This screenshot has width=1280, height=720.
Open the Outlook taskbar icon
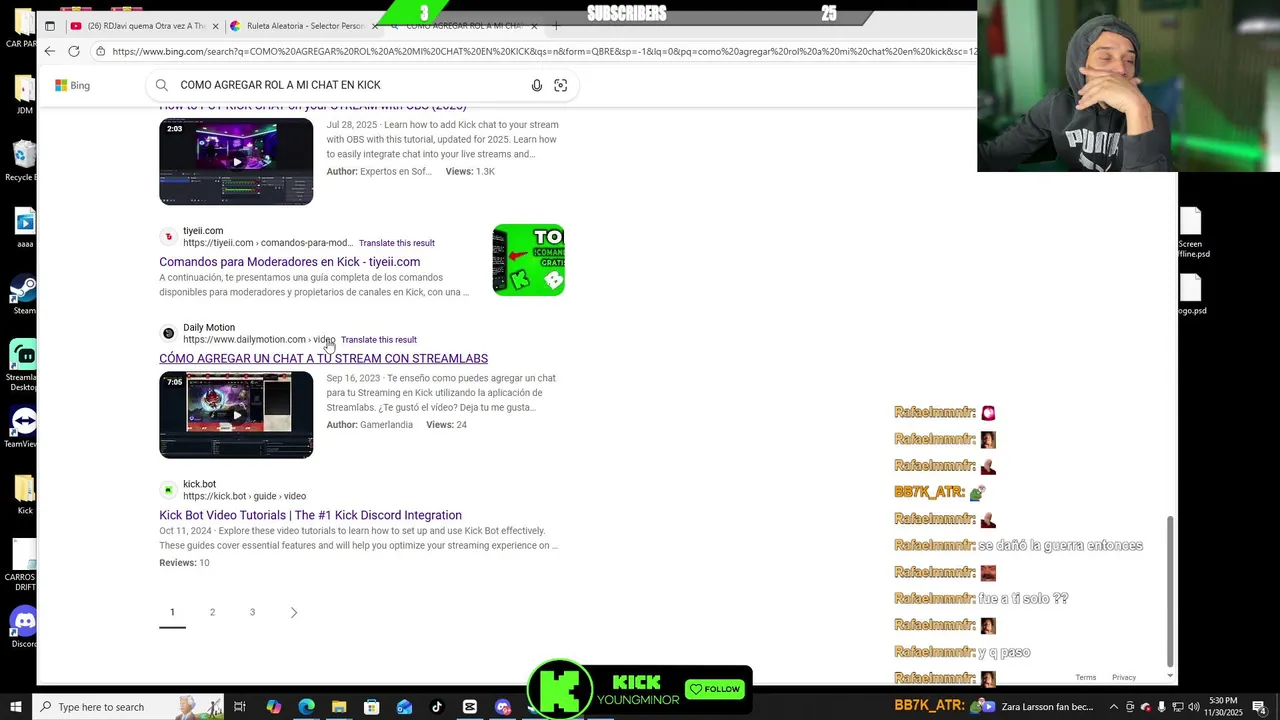pyautogui.click(x=404, y=707)
